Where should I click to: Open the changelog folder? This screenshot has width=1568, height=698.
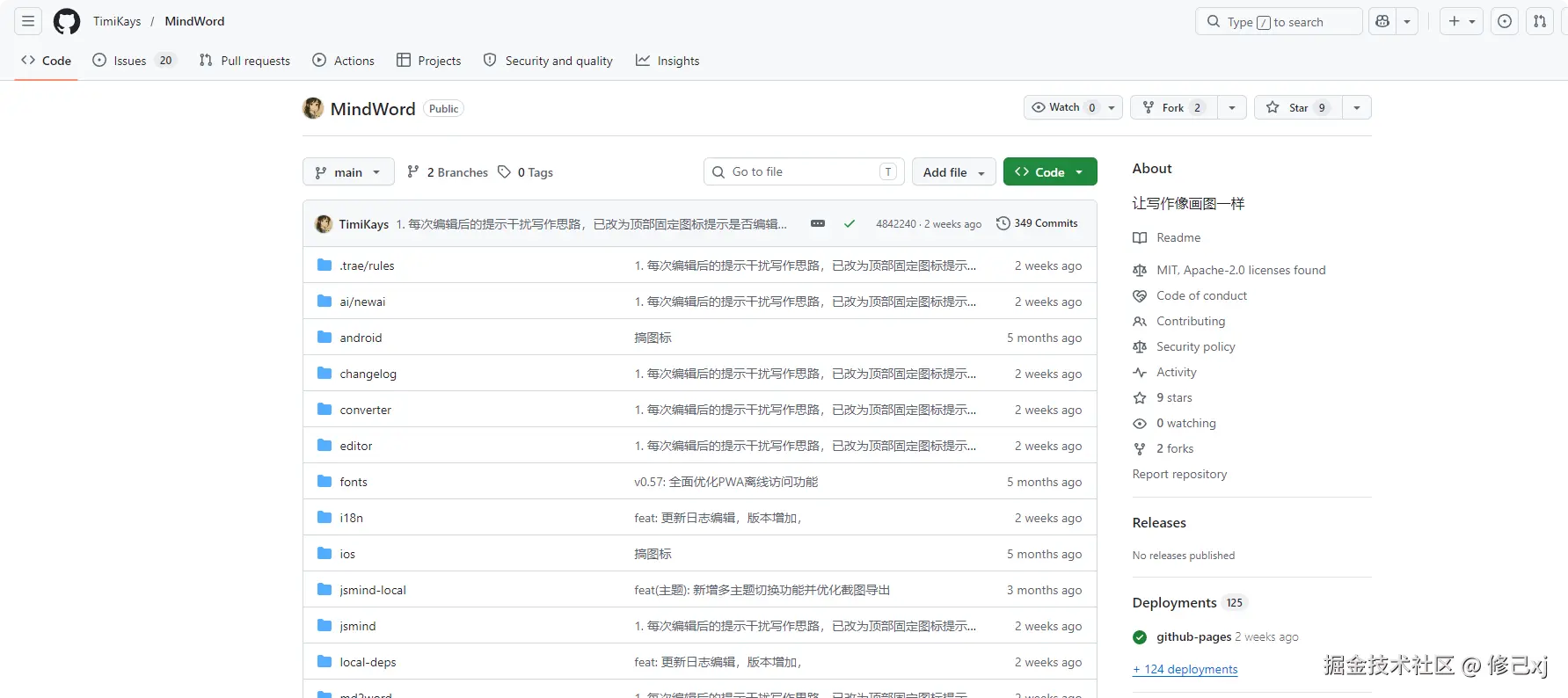point(368,374)
